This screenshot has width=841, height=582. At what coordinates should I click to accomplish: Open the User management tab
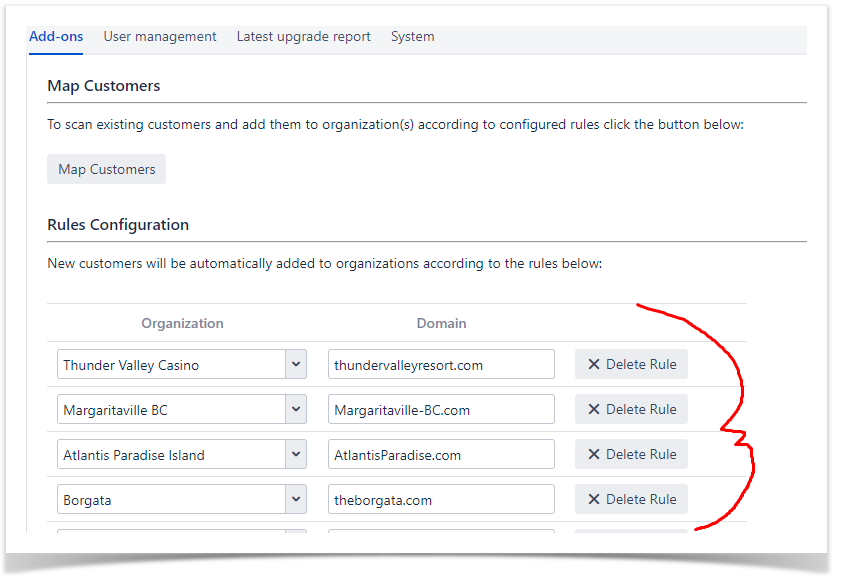pos(160,37)
